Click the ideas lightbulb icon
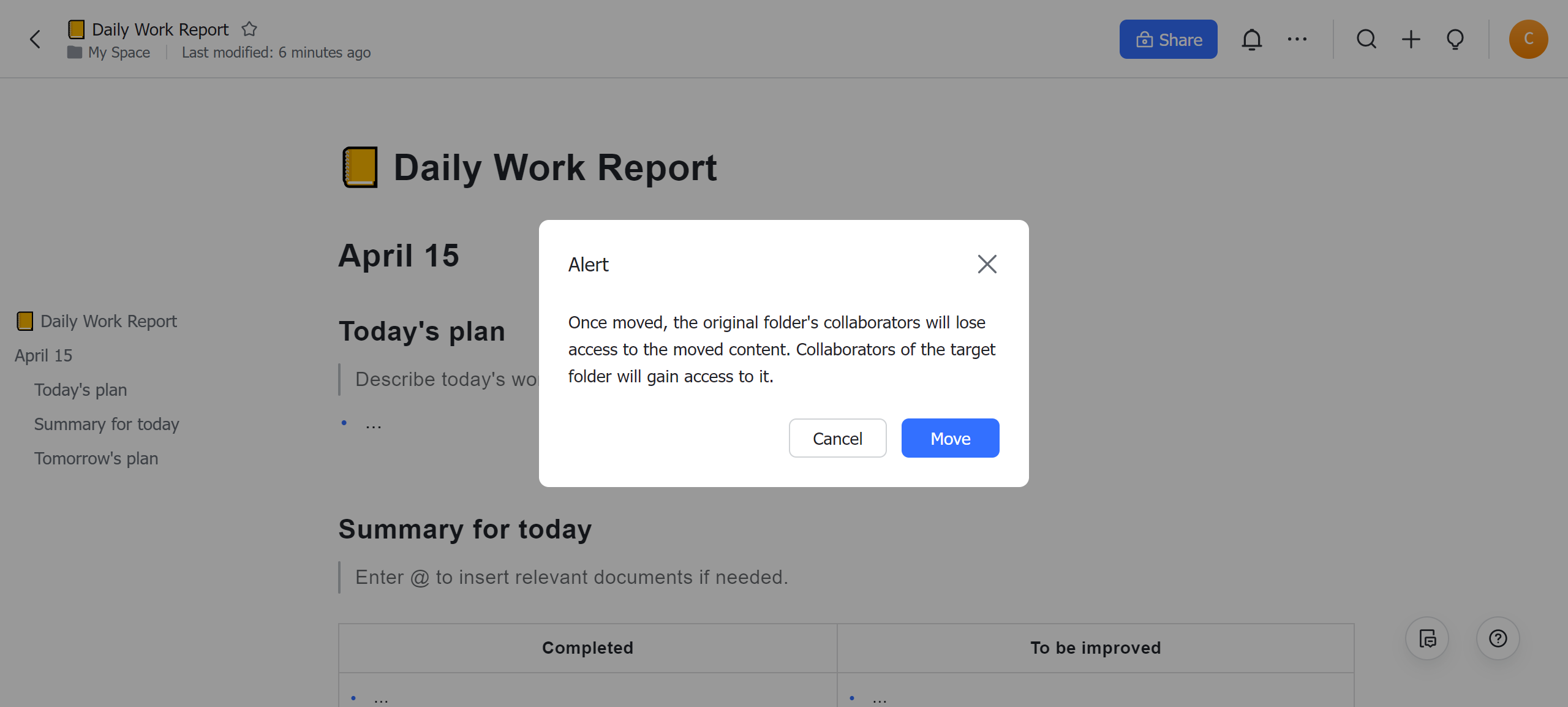 tap(1455, 39)
